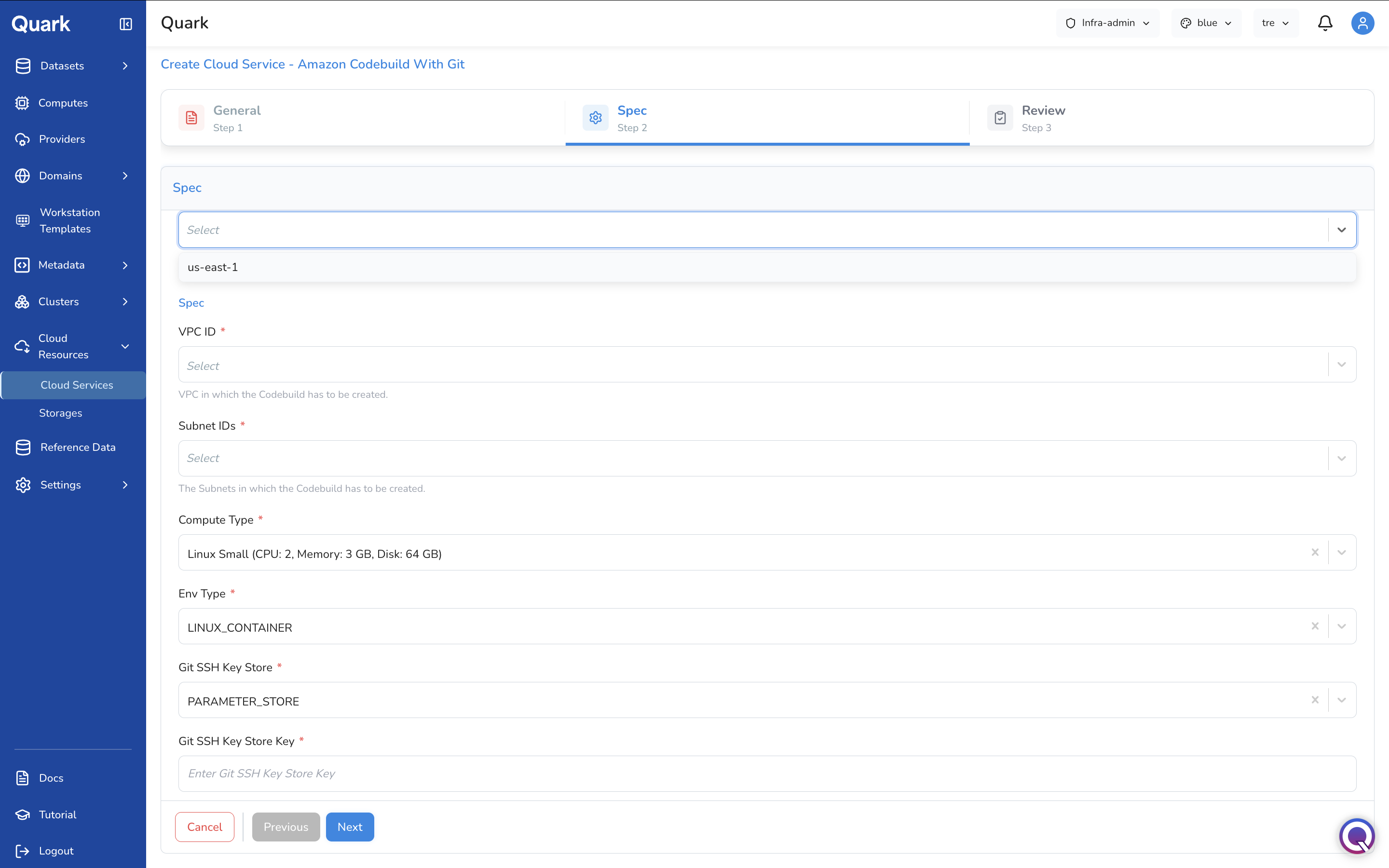The image size is (1389, 868).
Task: Open the Infra-admin role dropdown
Action: (x=1108, y=23)
